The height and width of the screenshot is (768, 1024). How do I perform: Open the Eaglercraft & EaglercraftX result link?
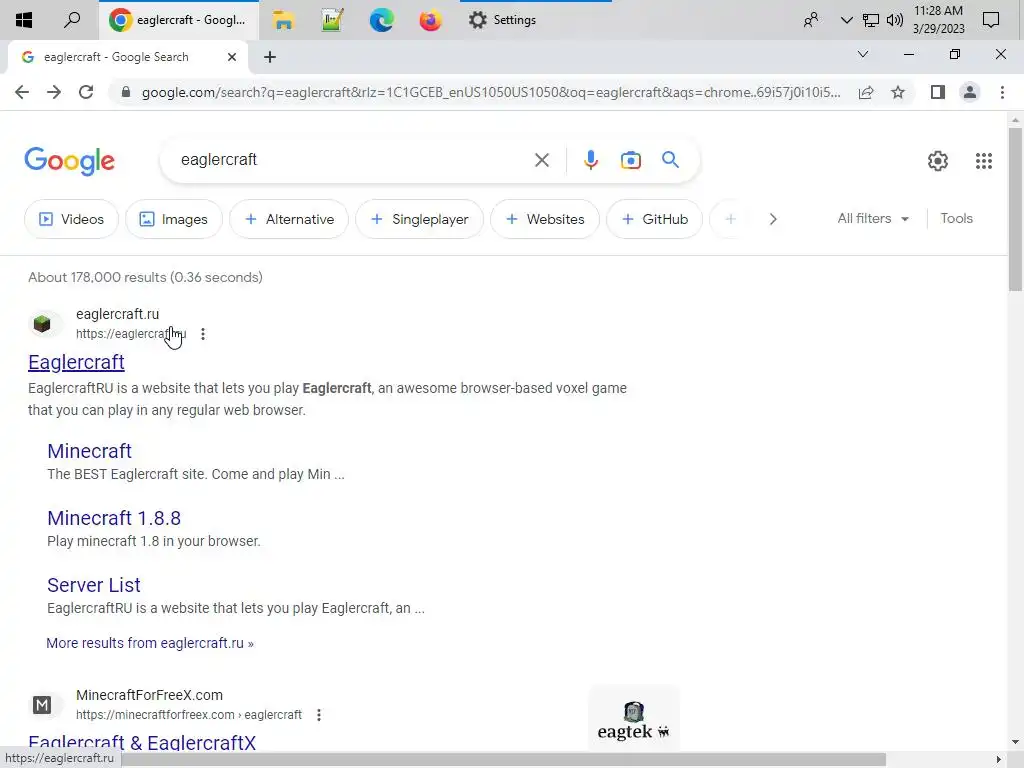click(x=142, y=743)
